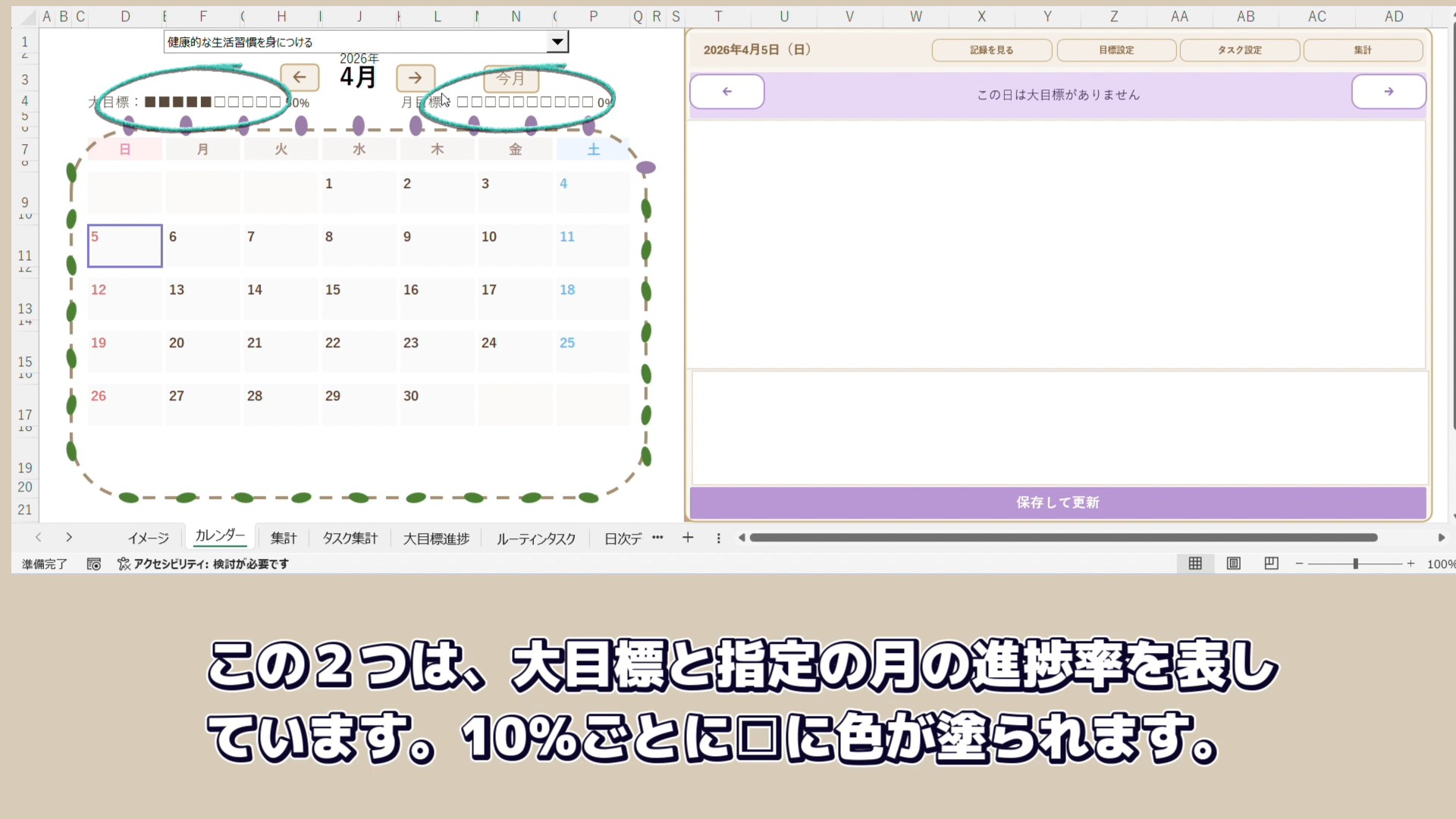
Task: Click right arrow in purple goal bar
Action: tap(1389, 92)
